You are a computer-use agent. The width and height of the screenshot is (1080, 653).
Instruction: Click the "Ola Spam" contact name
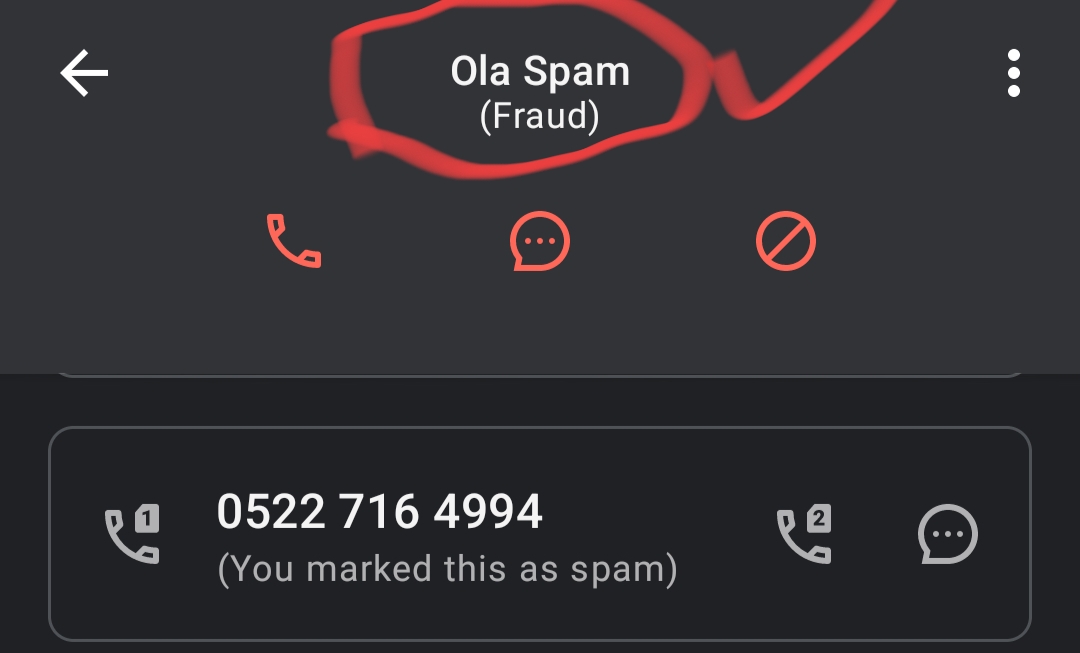(540, 72)
